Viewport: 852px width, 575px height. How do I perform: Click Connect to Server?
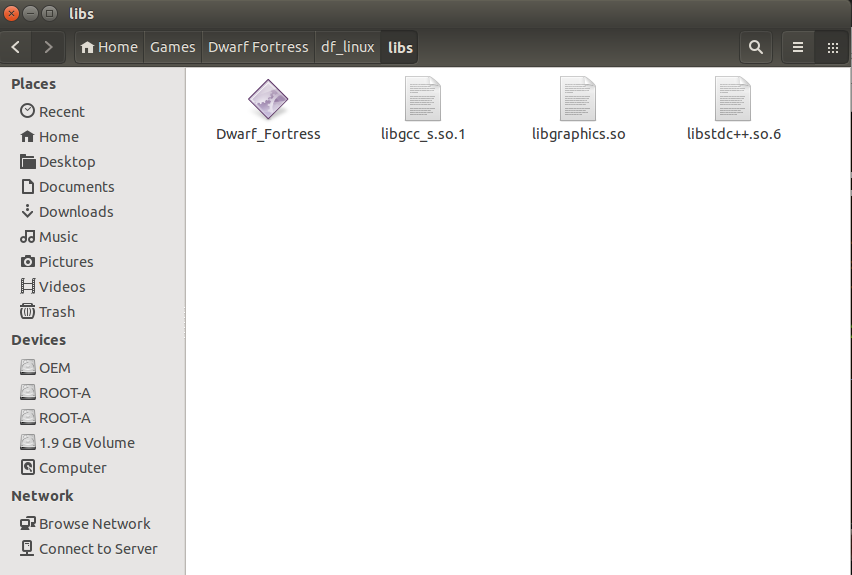click(98, 549)
